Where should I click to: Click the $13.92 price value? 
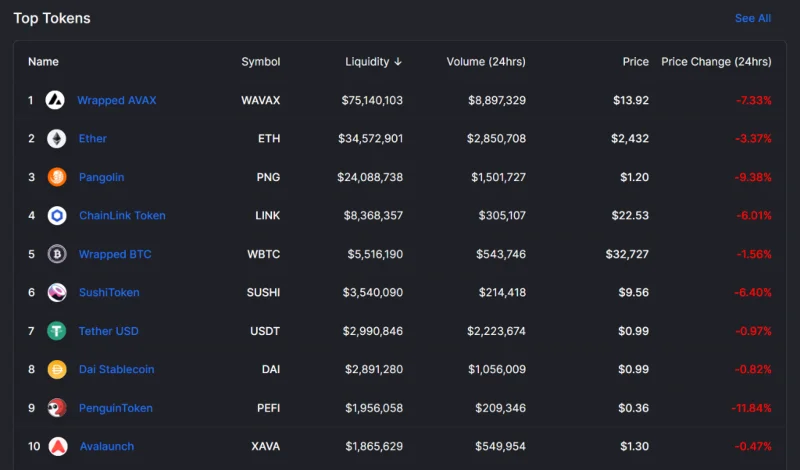point(631,100)
